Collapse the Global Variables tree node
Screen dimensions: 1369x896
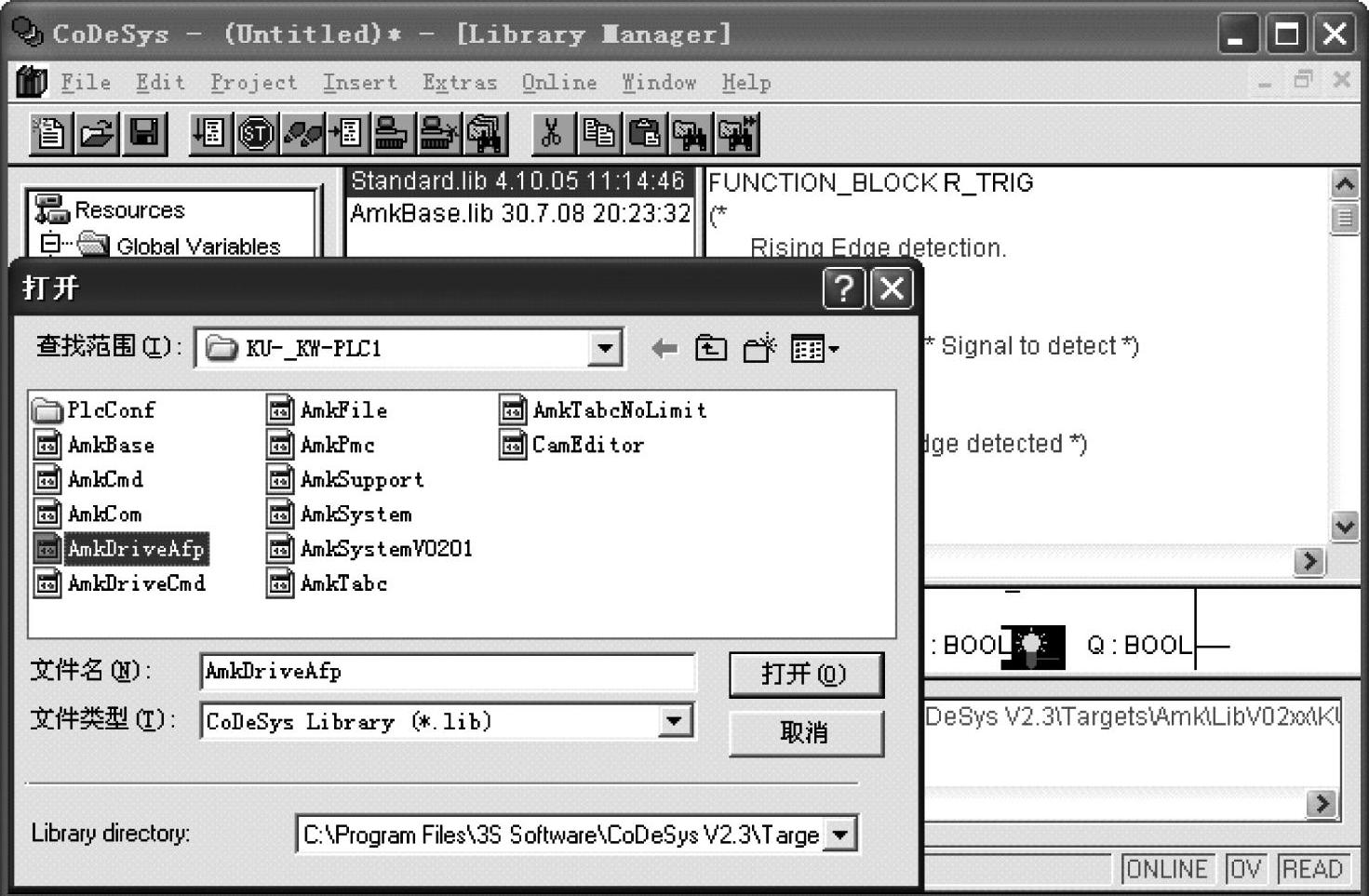50,244
